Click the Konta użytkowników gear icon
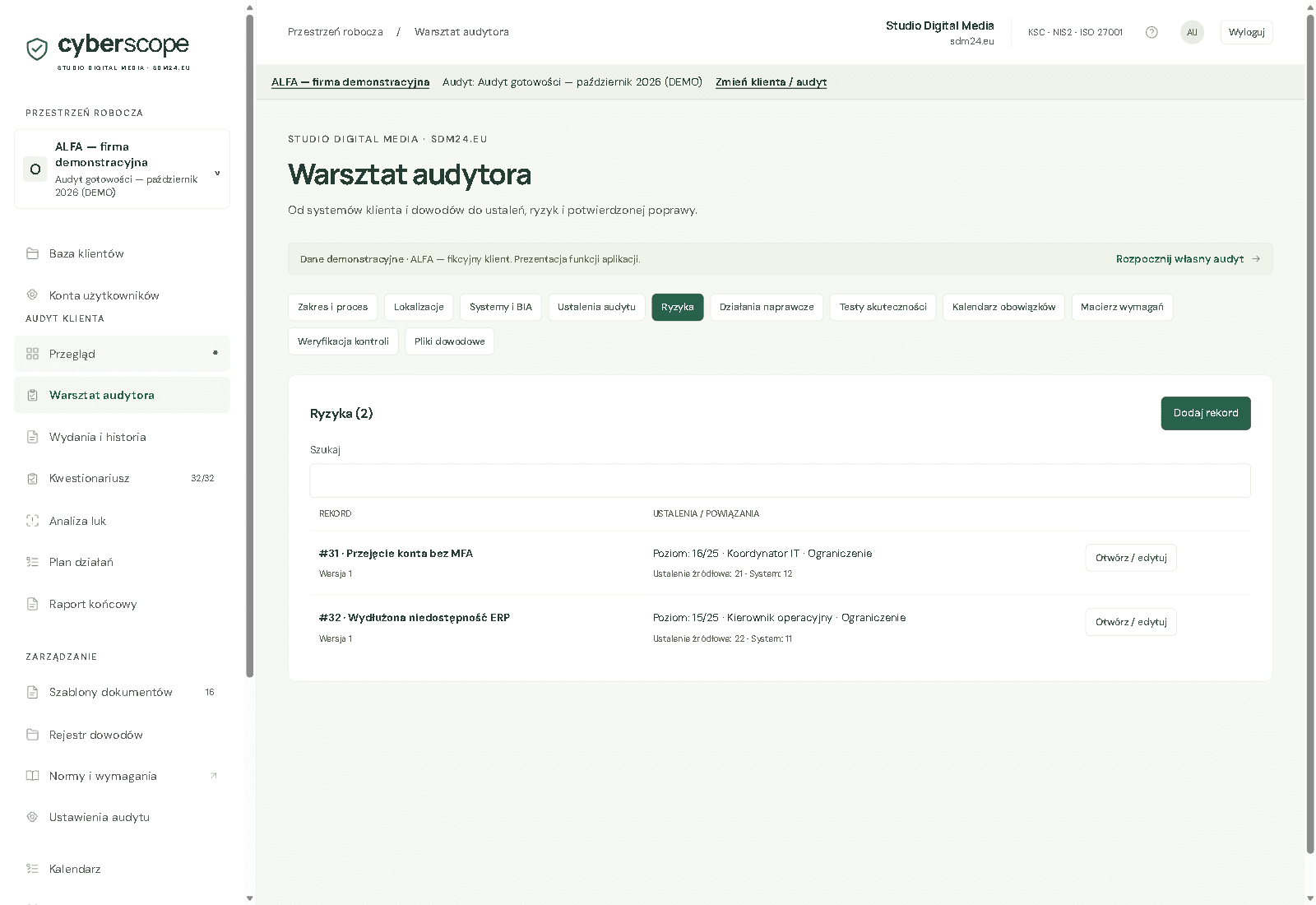 pyautogui.click(x=33, y=295)
